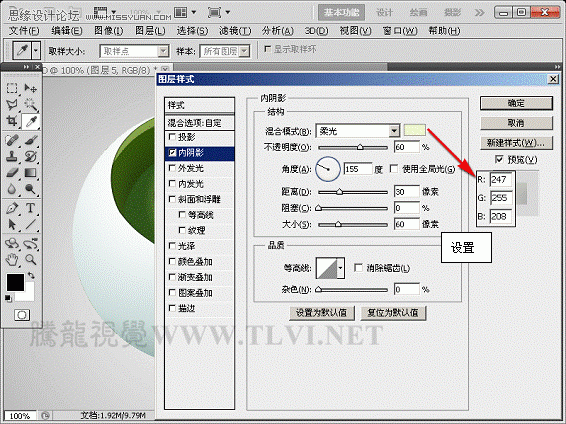Select the Brush tool
Image resolution: width=566 pixels, height=424 pixels.
(x=30, y=140)
